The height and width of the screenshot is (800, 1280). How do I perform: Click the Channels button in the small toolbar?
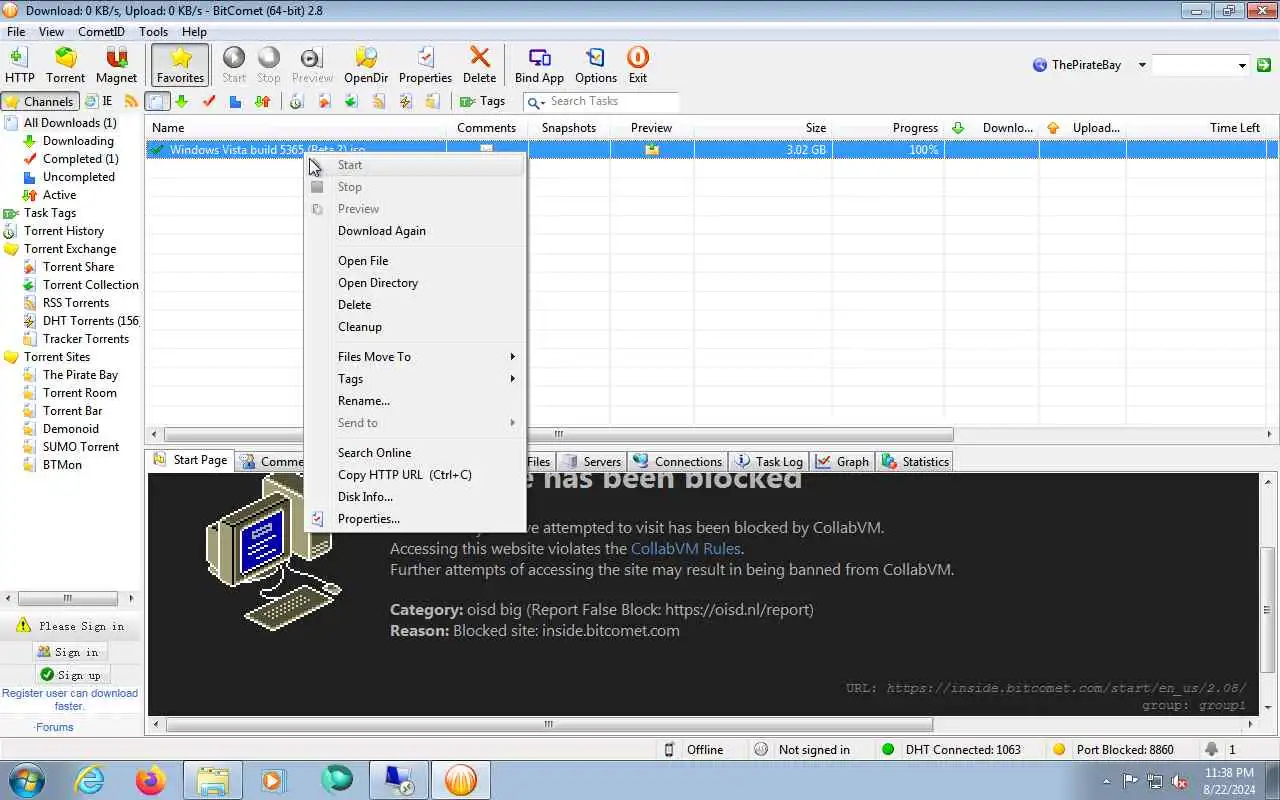point(39,101)
